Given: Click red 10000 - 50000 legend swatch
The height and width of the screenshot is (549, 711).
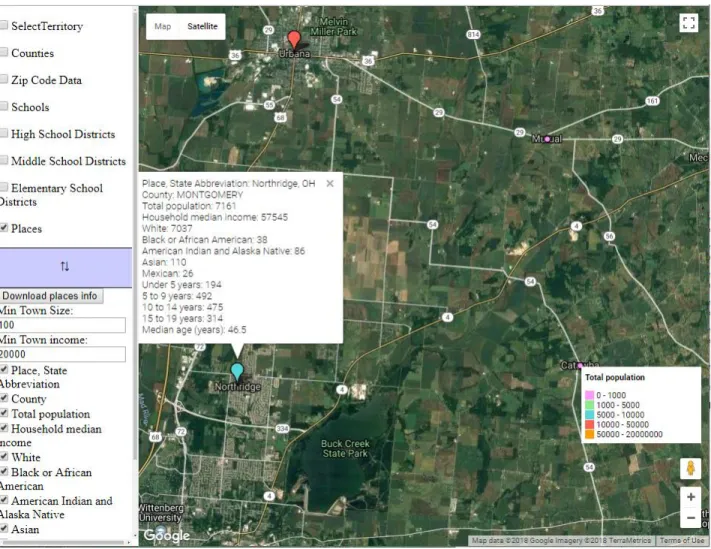Looking at the screenshot, I should point(589,425).
